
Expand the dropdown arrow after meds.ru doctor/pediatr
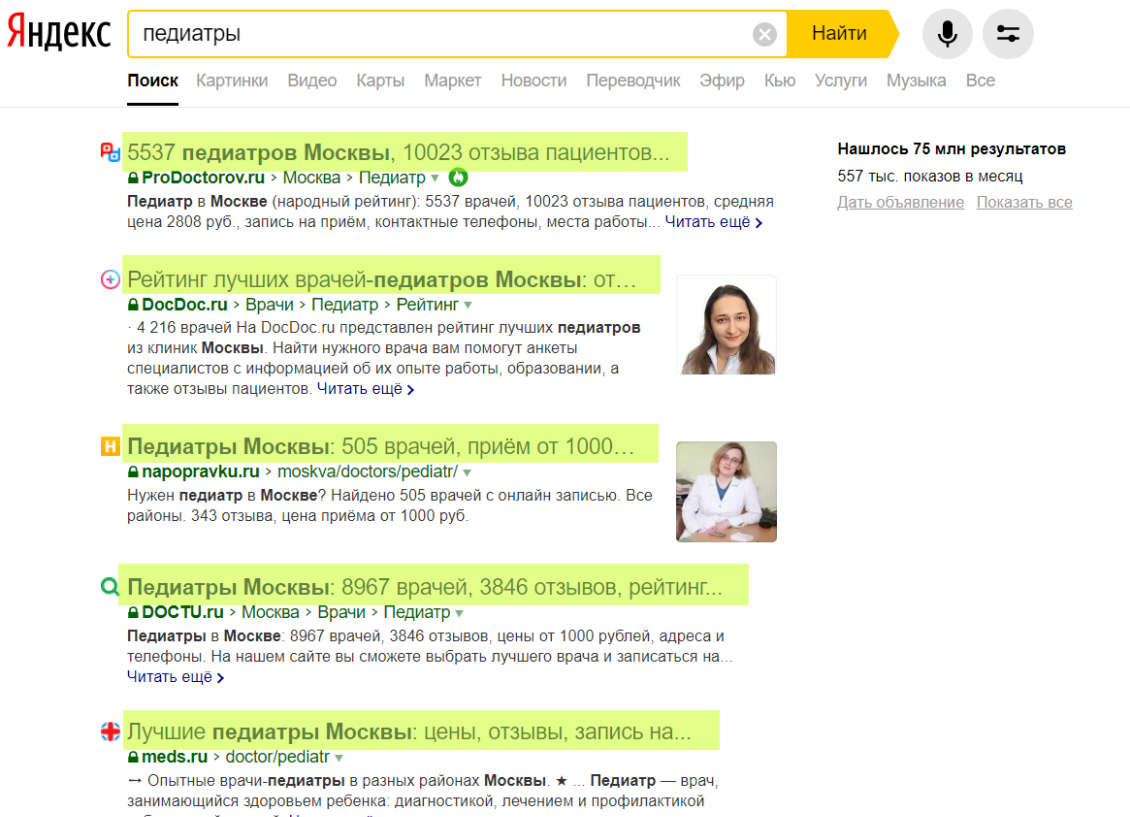tap(339, 758)
